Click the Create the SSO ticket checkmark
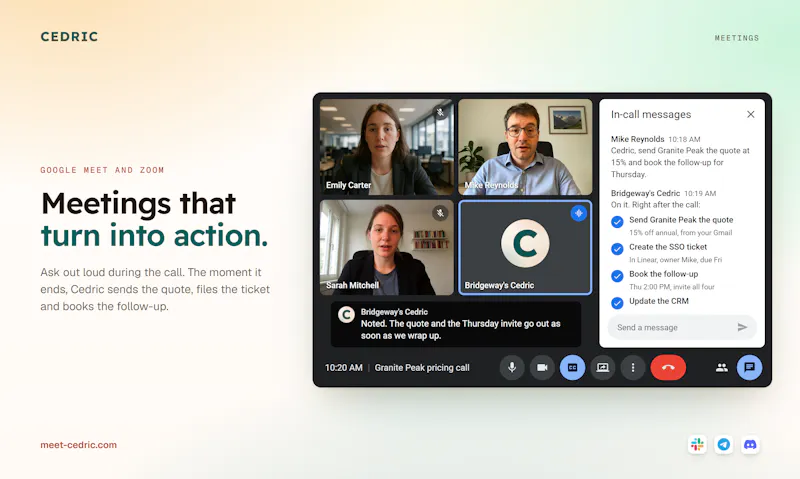 (617, 249)
